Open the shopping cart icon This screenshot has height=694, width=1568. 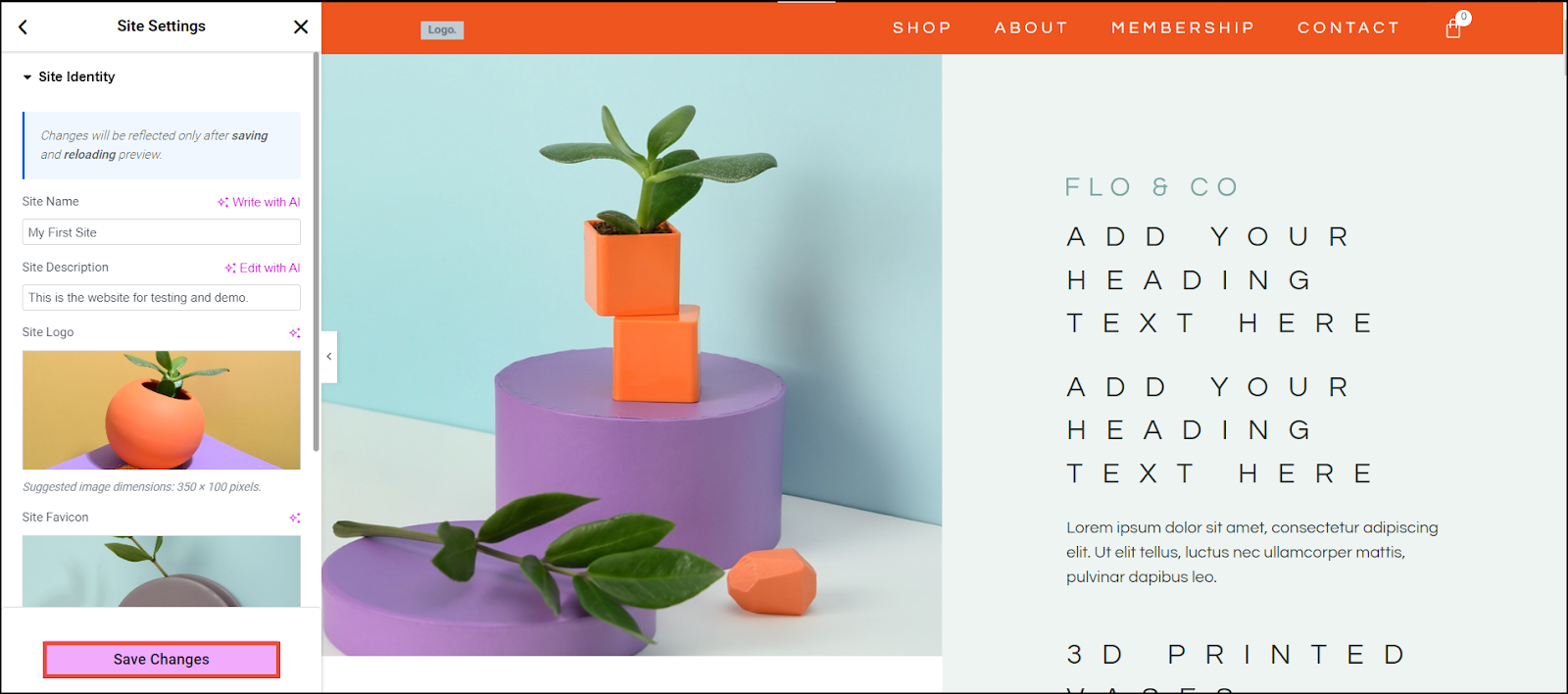[x=1454, y=27]
